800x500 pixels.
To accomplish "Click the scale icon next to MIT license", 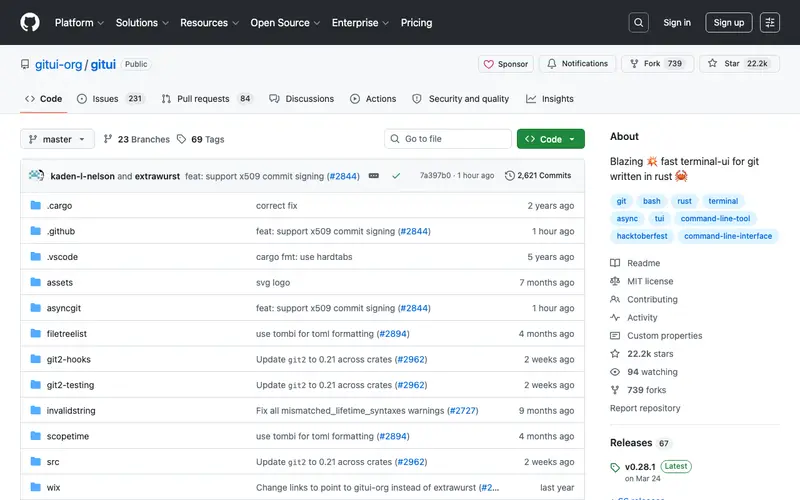I will tap(615, 281).
